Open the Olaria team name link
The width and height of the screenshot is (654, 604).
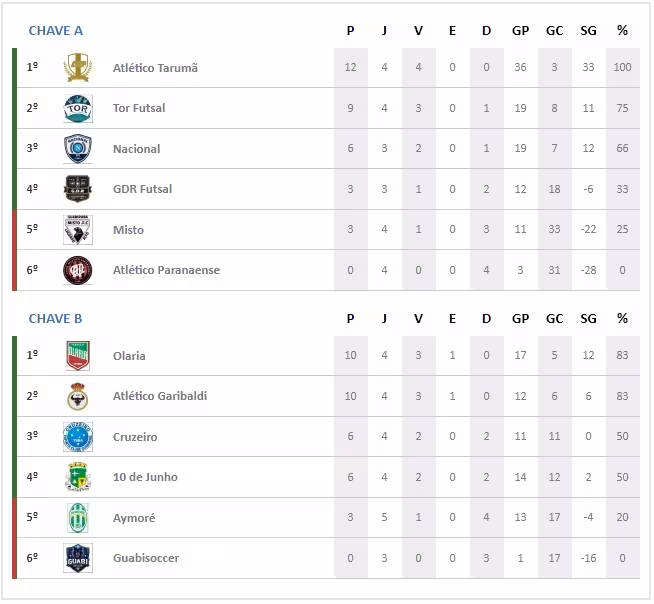tap(129, 356)
